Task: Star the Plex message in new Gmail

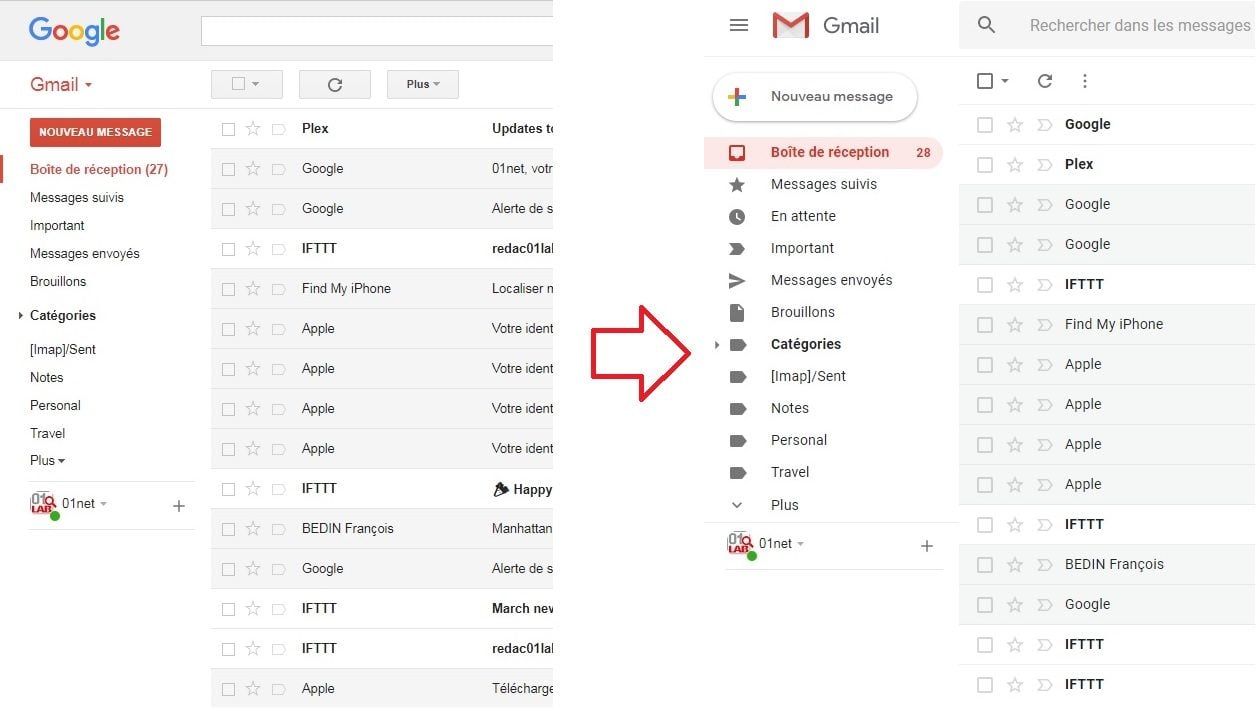Action: 1015,164
